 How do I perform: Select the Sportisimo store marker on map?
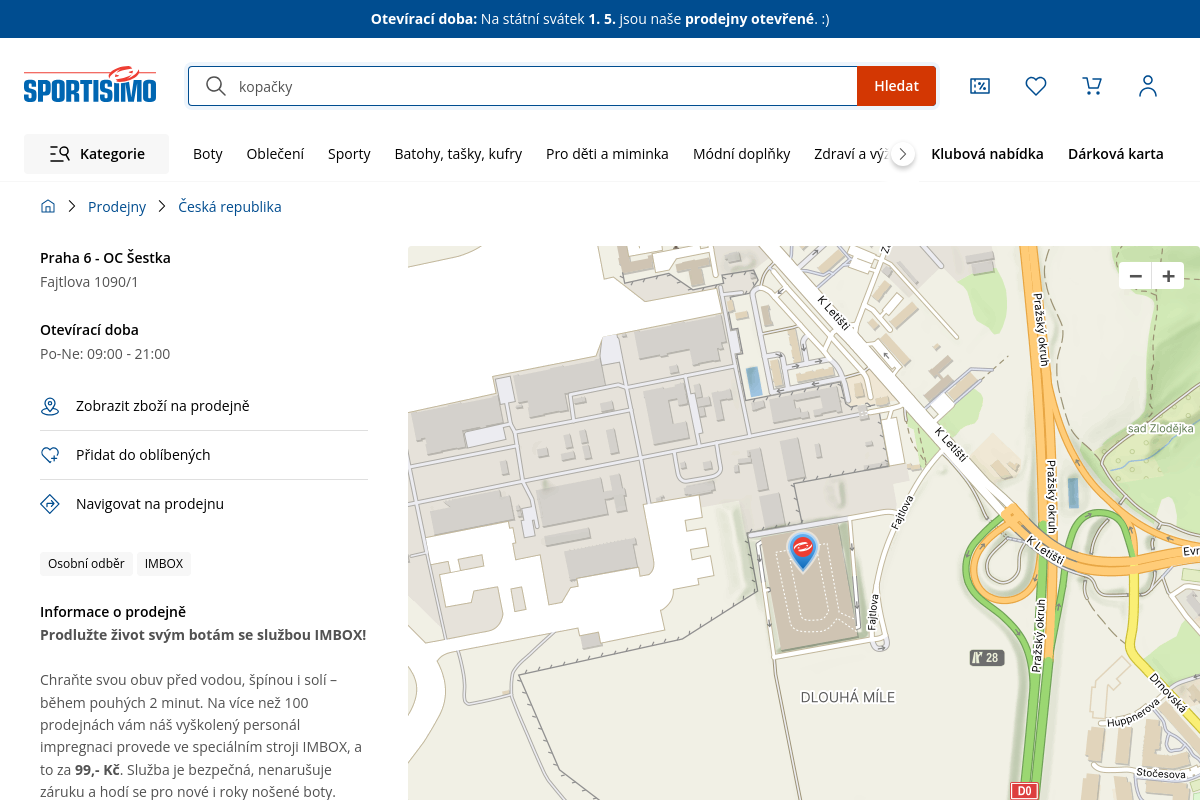802,550
